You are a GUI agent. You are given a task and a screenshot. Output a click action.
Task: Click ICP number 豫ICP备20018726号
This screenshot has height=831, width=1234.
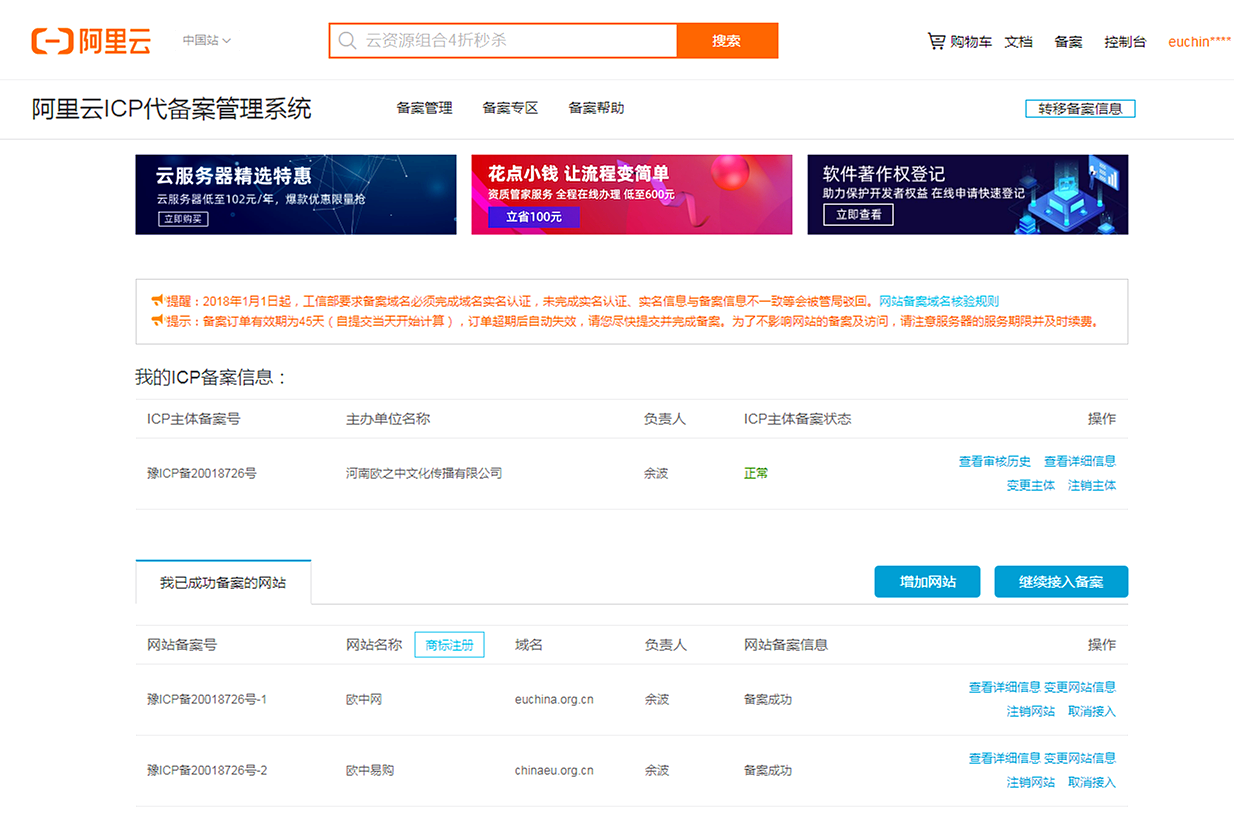[x=201, y=473]
